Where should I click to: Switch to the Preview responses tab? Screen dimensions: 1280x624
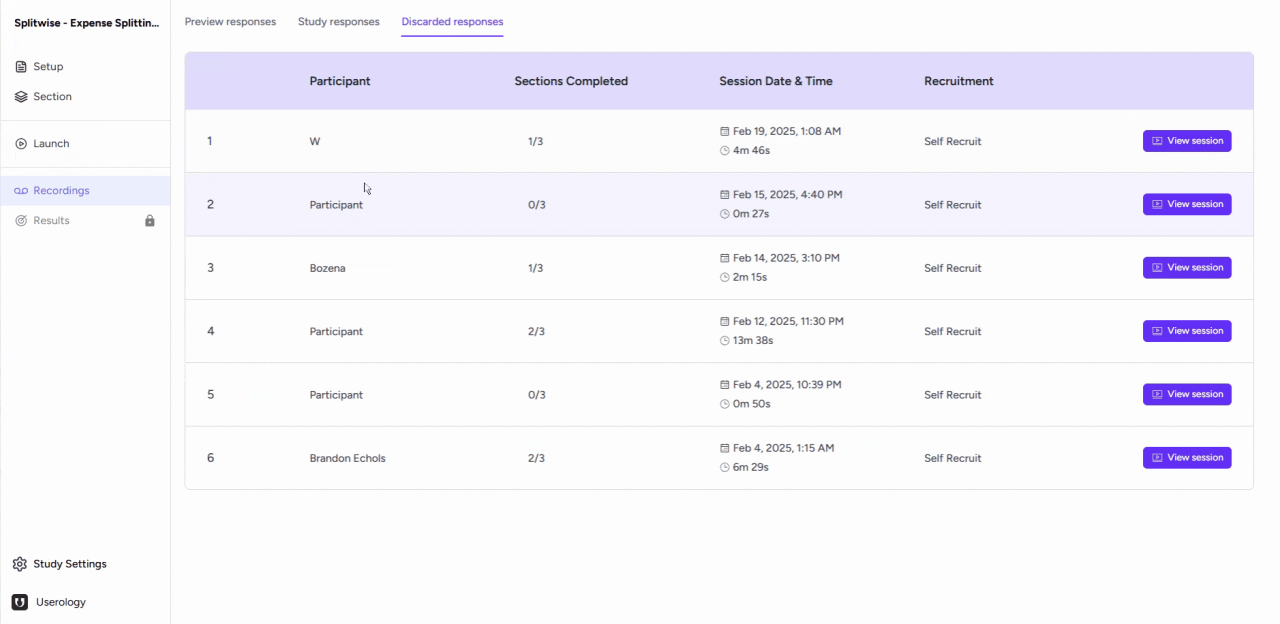tap(230, 22)
